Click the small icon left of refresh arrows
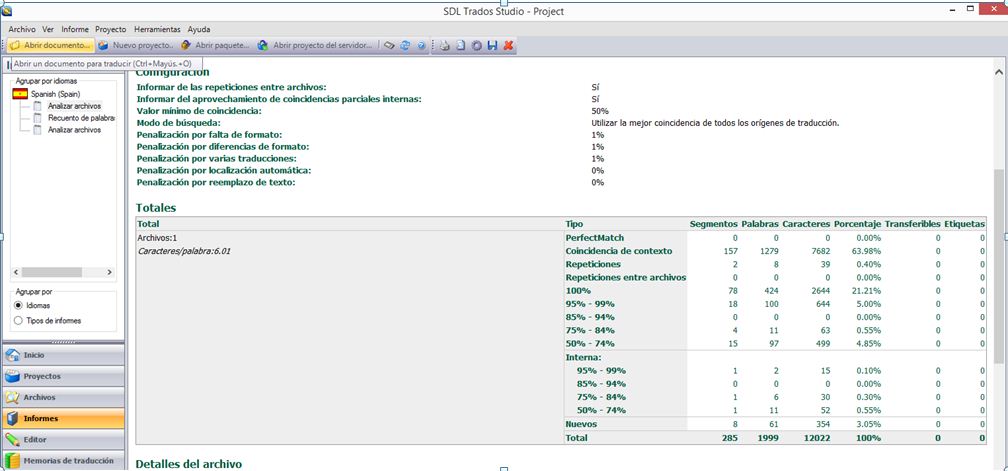Screen dimensions: 1008x471 pyautogui.click(x=389, y=46)
